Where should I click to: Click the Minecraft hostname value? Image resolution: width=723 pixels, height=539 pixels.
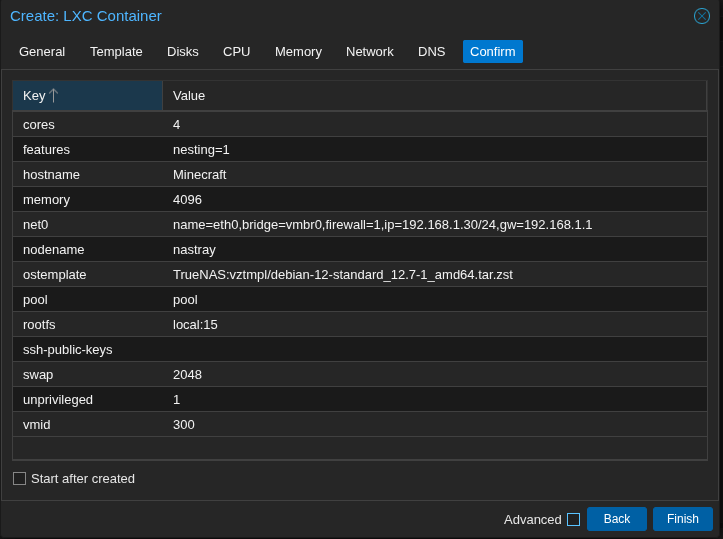[x=200, y=175]
